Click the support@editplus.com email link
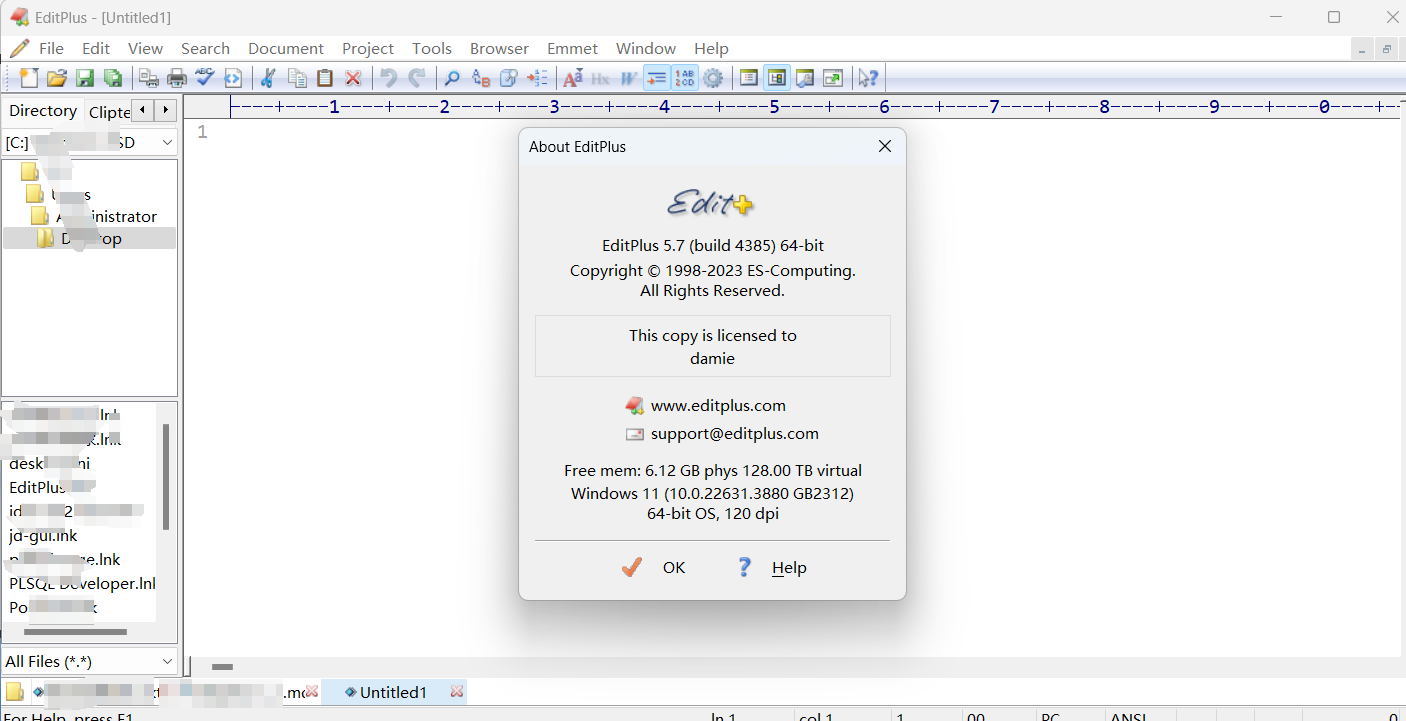Viewport: 1406px width, 721px height. pyautogui.click(x=735, y=433)
